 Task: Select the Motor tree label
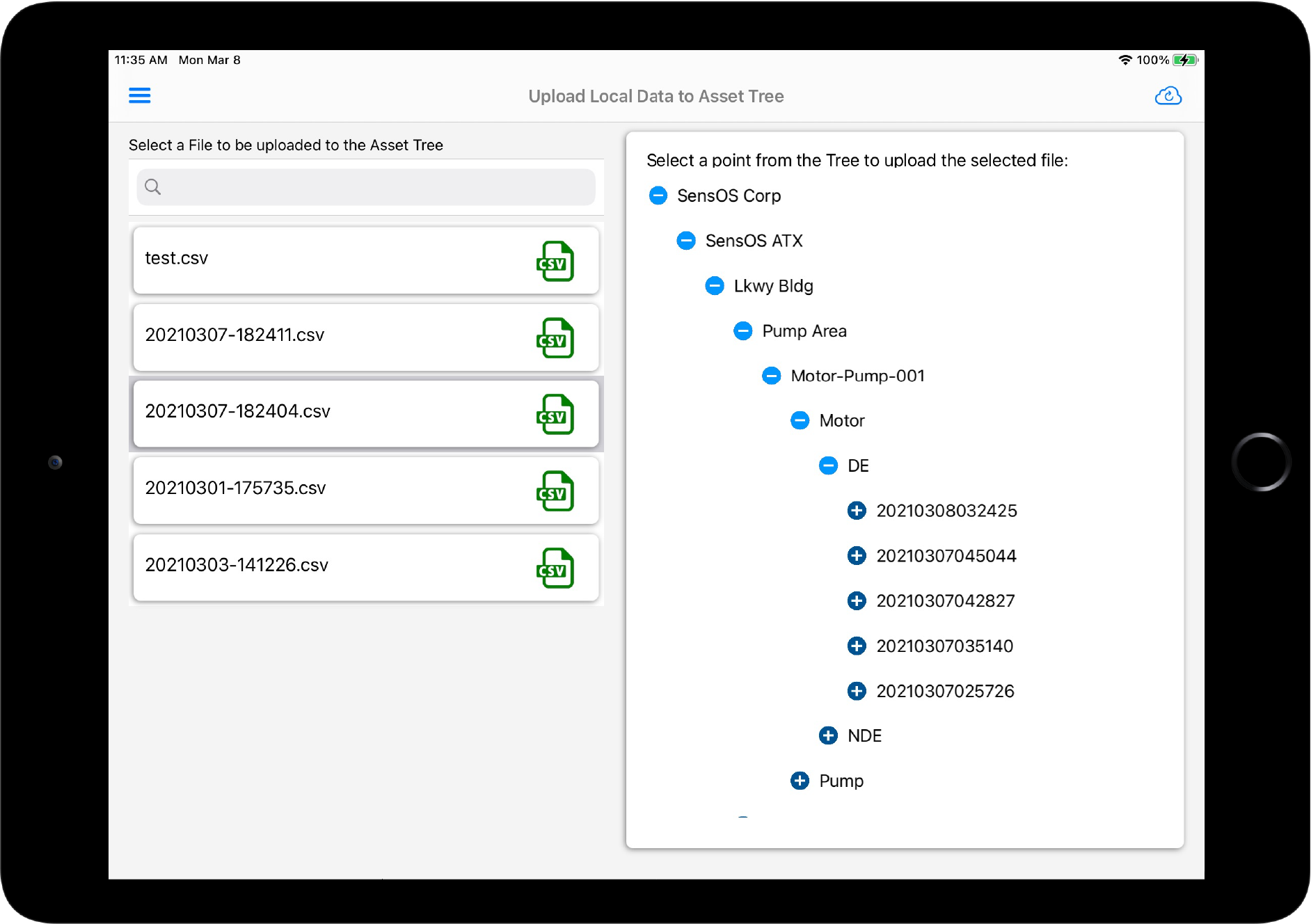(842, 420)
